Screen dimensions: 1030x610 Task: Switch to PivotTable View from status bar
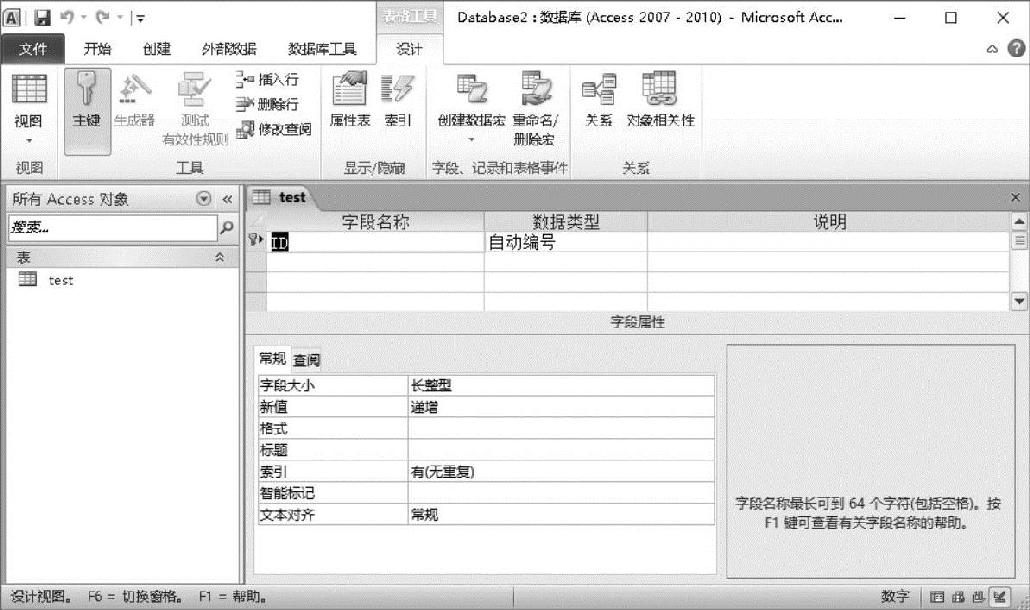click(958, 597)
